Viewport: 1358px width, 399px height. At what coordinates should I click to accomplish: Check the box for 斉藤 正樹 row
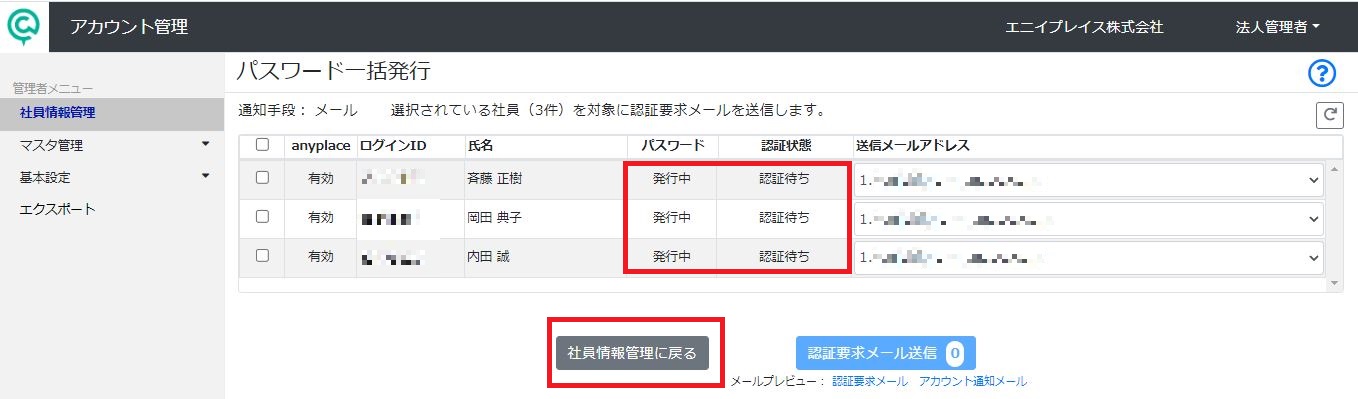click(262, 177)
